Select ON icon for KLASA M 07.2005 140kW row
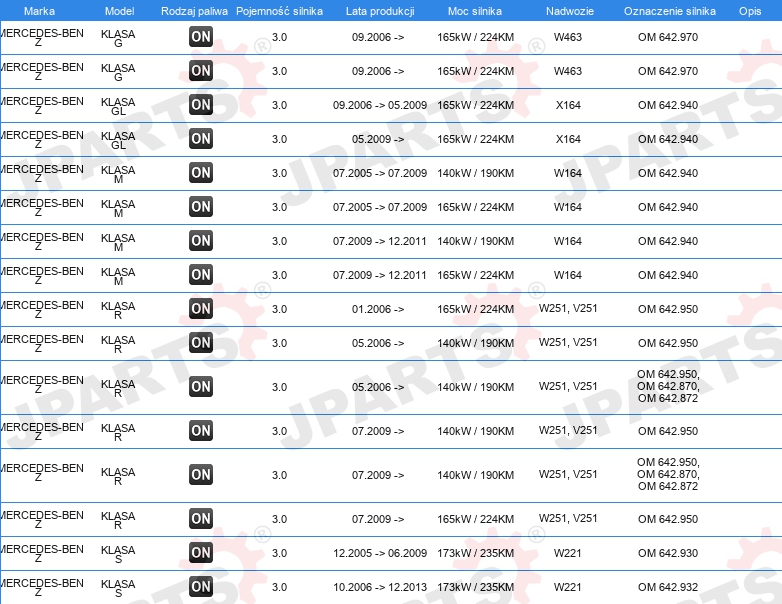The width and height of the screenshot is (782, 604). [x=201, y=173]
